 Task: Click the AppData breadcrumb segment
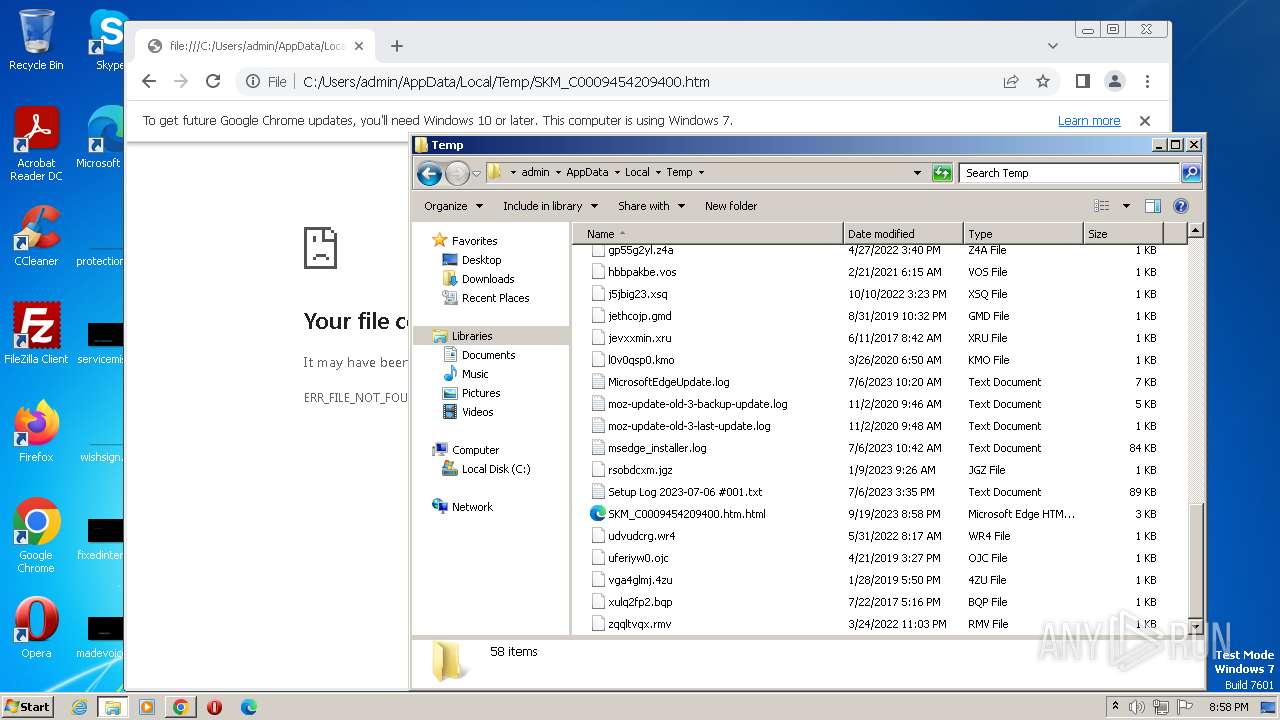(587, 173)
